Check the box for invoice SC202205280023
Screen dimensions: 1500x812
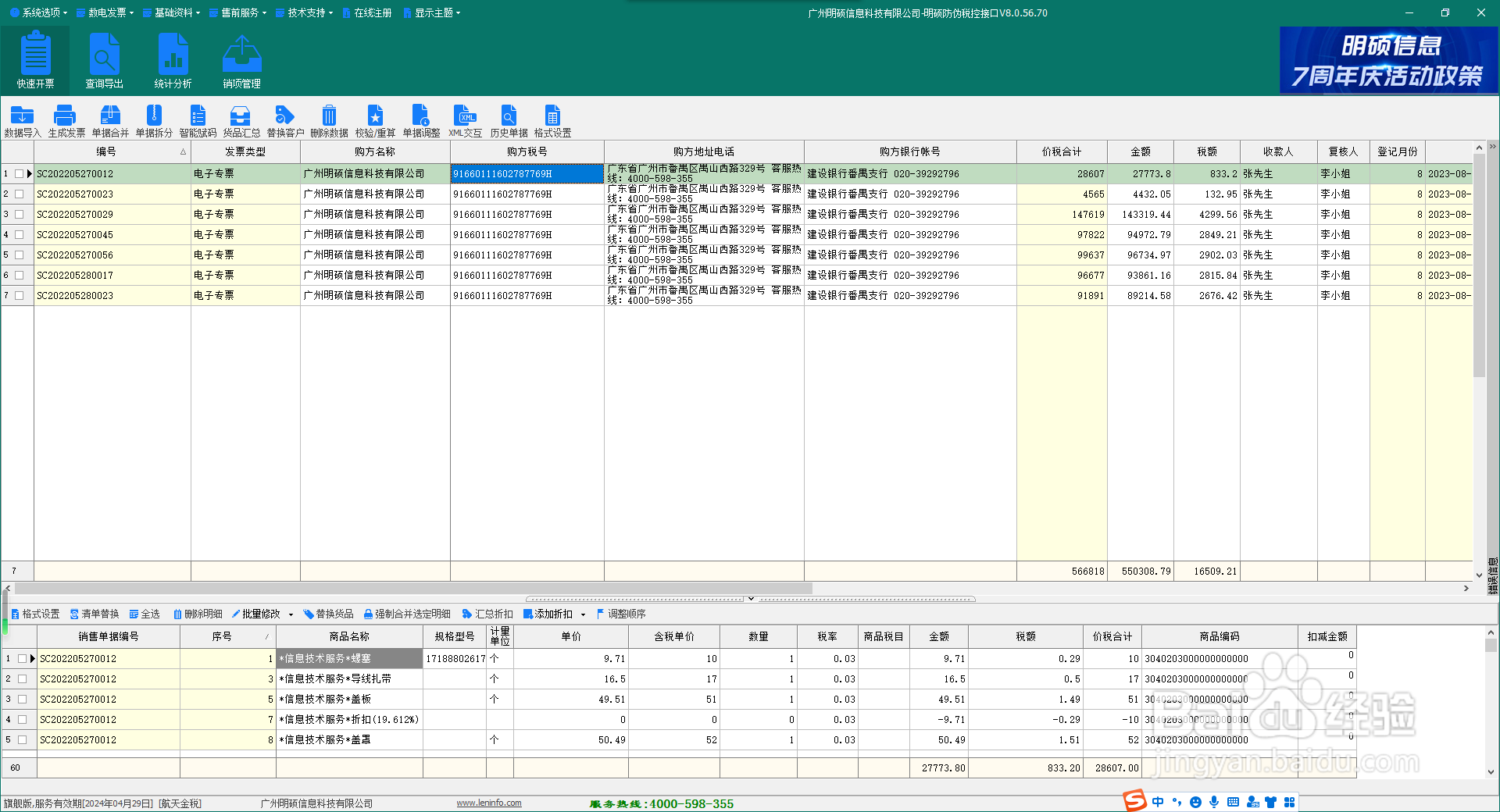[20, 296]
